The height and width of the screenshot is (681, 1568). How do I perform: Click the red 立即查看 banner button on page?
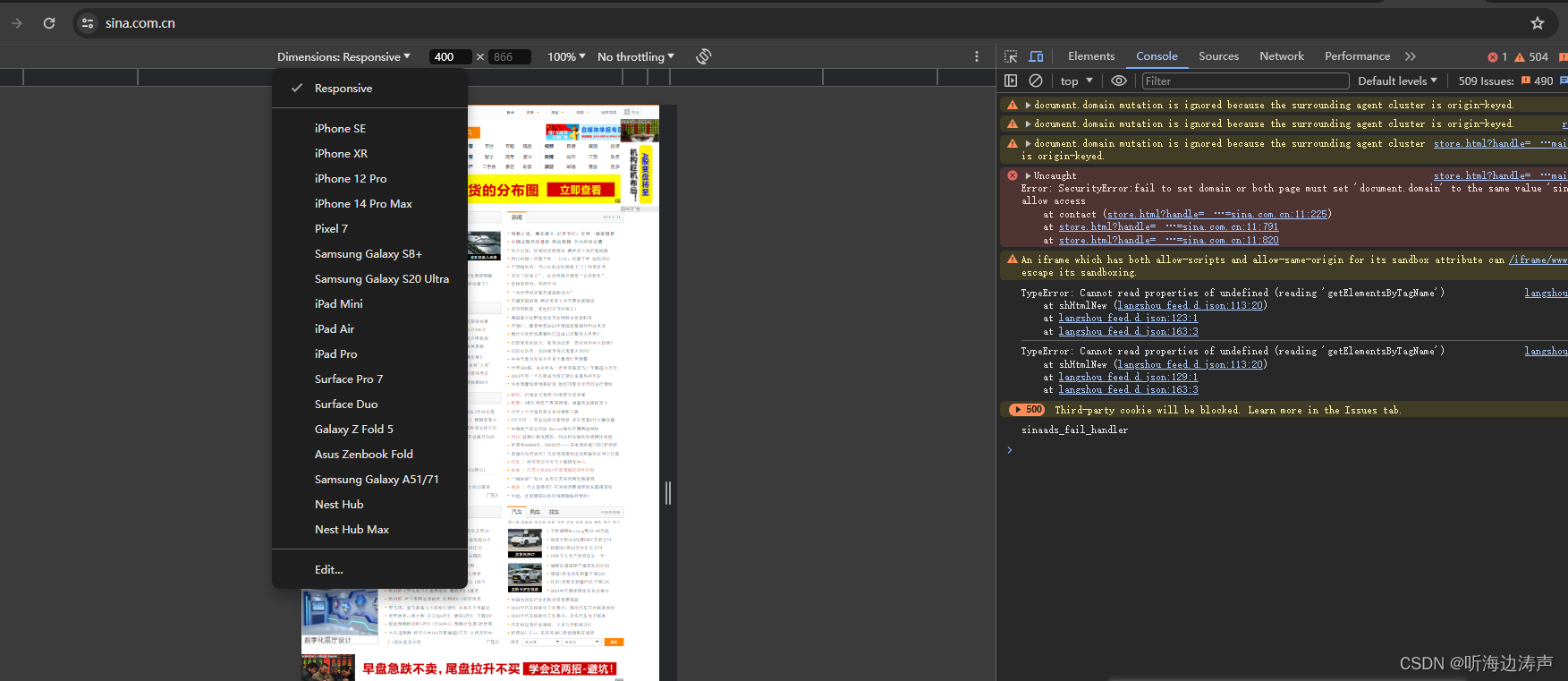[581, 190]
